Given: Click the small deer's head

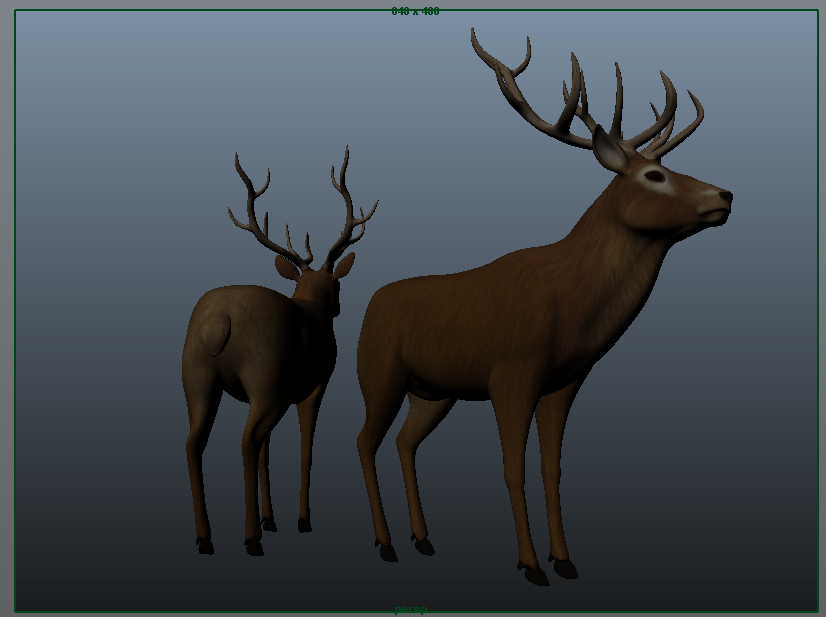Looking at the screenshot, I should click(318, 287).
